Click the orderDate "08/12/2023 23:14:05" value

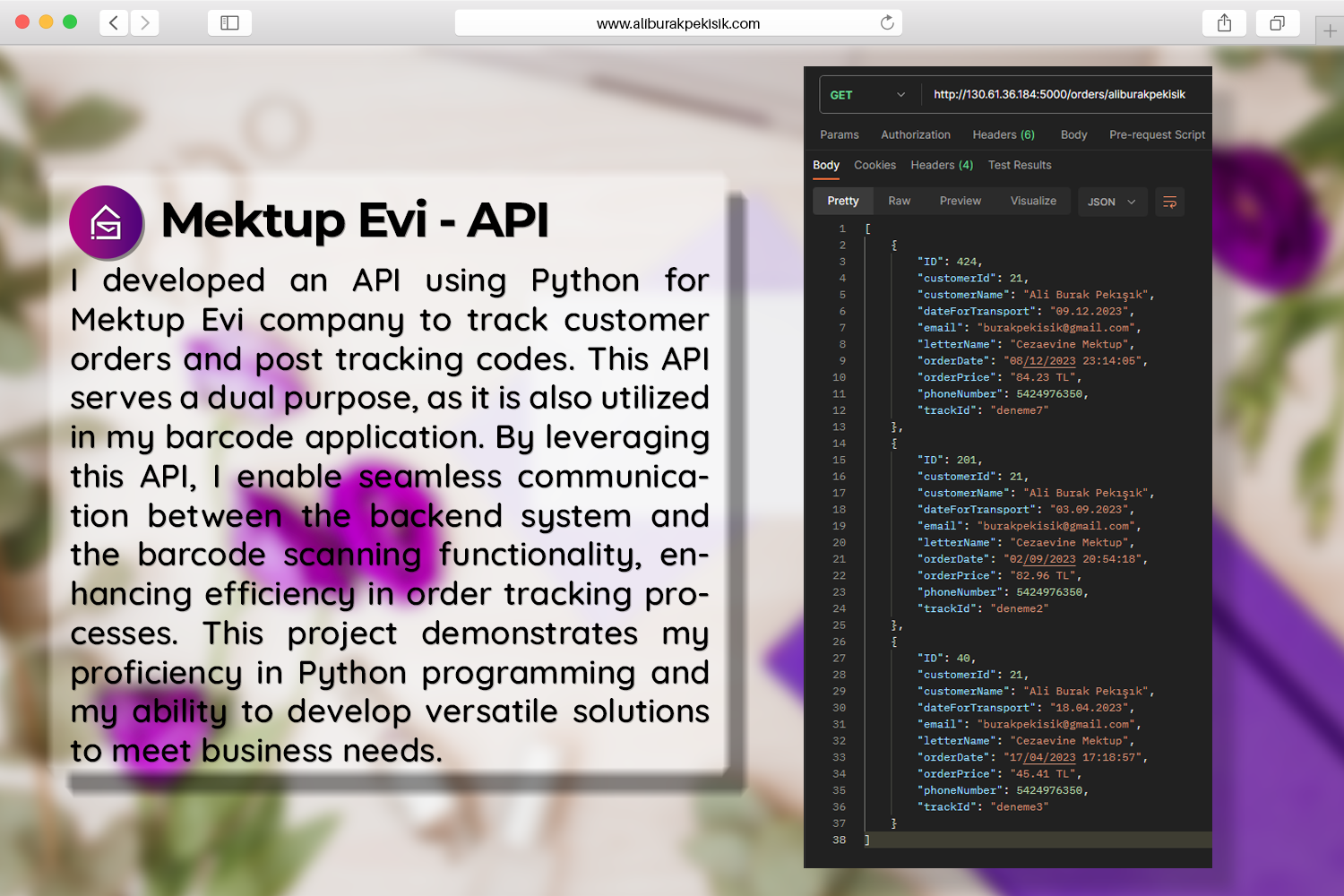coord(1073,361)
